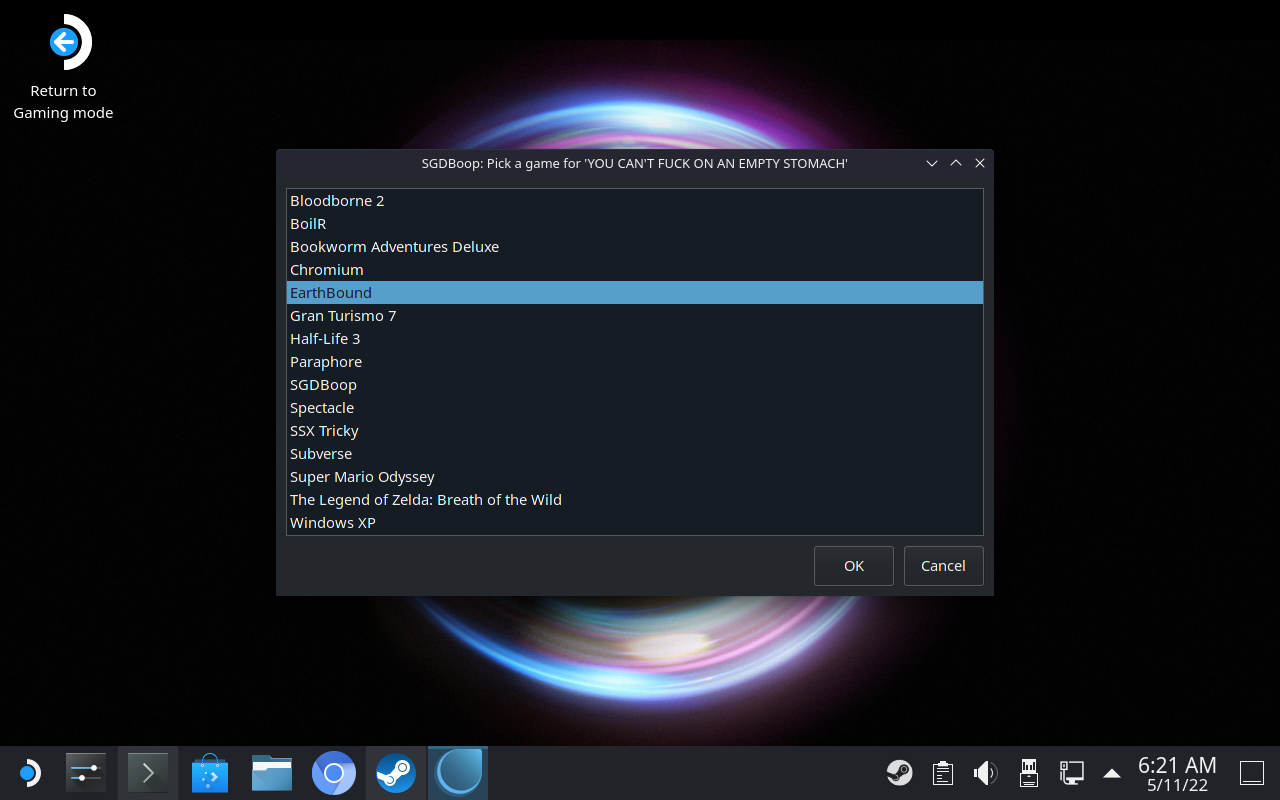Open removable devices tray icon
Screen dimensions: 1280x800
[1028, 773]
